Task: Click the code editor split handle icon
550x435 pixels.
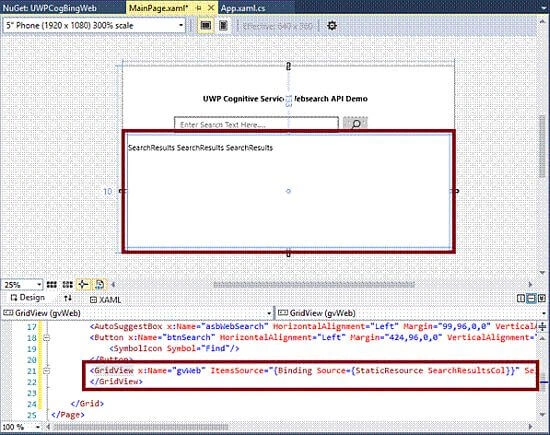Action: coord(543,327)
